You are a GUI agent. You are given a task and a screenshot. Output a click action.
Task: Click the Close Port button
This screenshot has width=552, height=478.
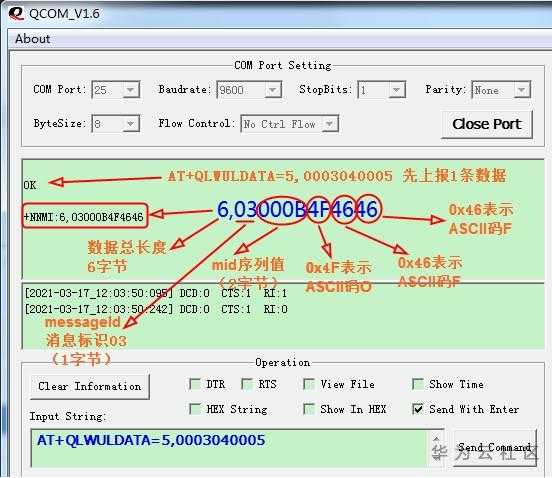point(487,124)
